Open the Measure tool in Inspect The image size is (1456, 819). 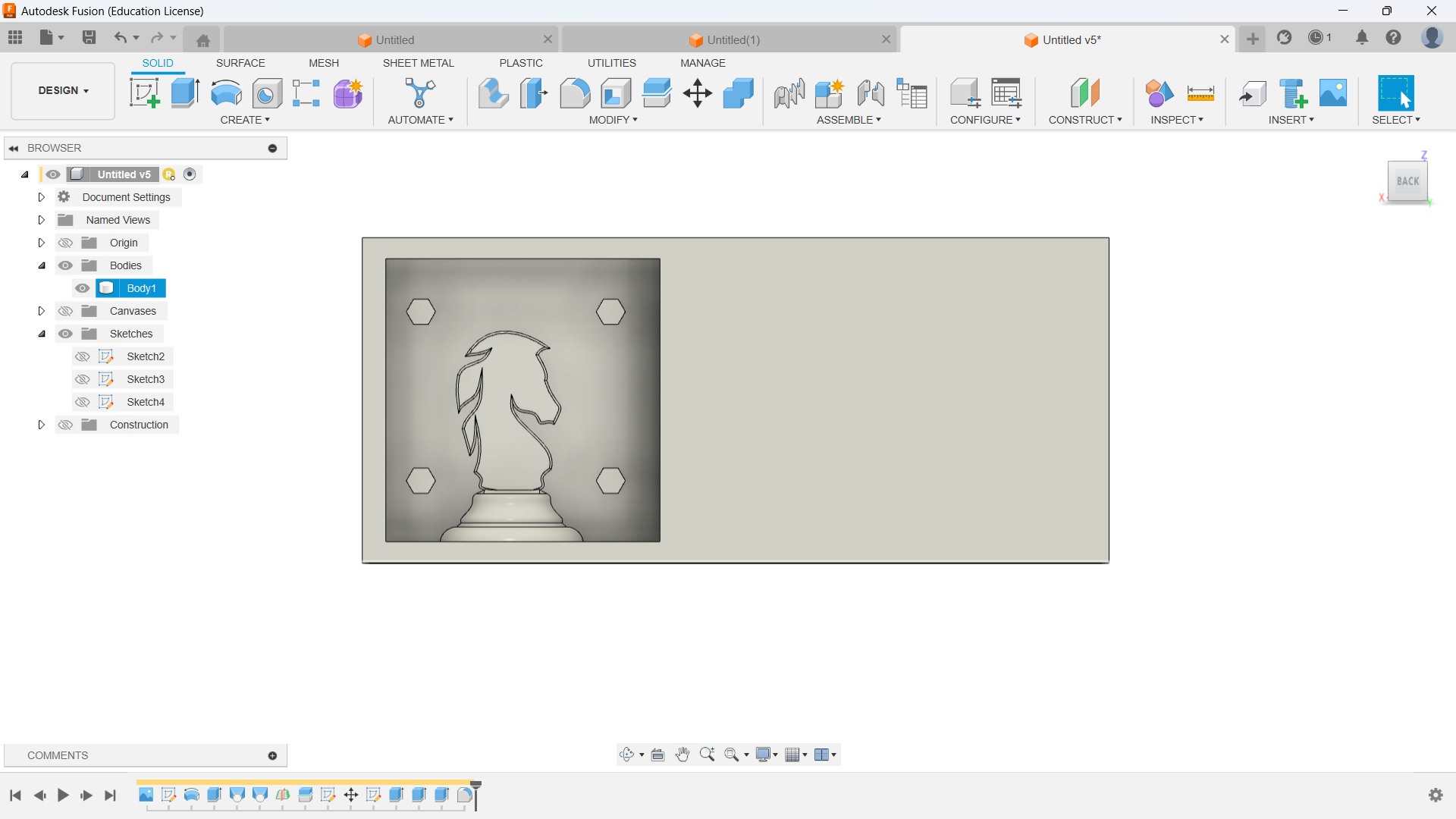pyautogui.click(x=1200, y=93)
